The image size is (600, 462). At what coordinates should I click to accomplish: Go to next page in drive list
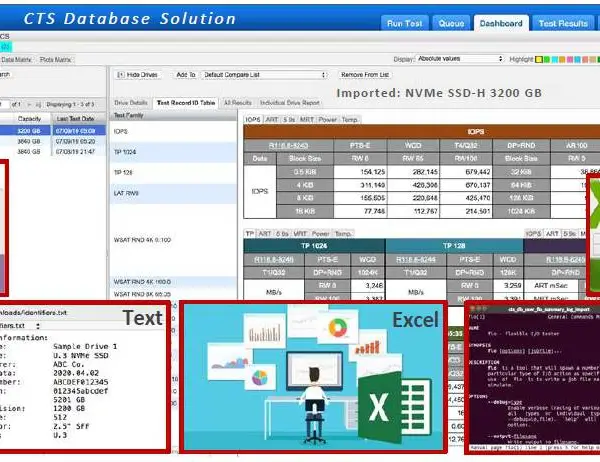[x=29, y=104]
